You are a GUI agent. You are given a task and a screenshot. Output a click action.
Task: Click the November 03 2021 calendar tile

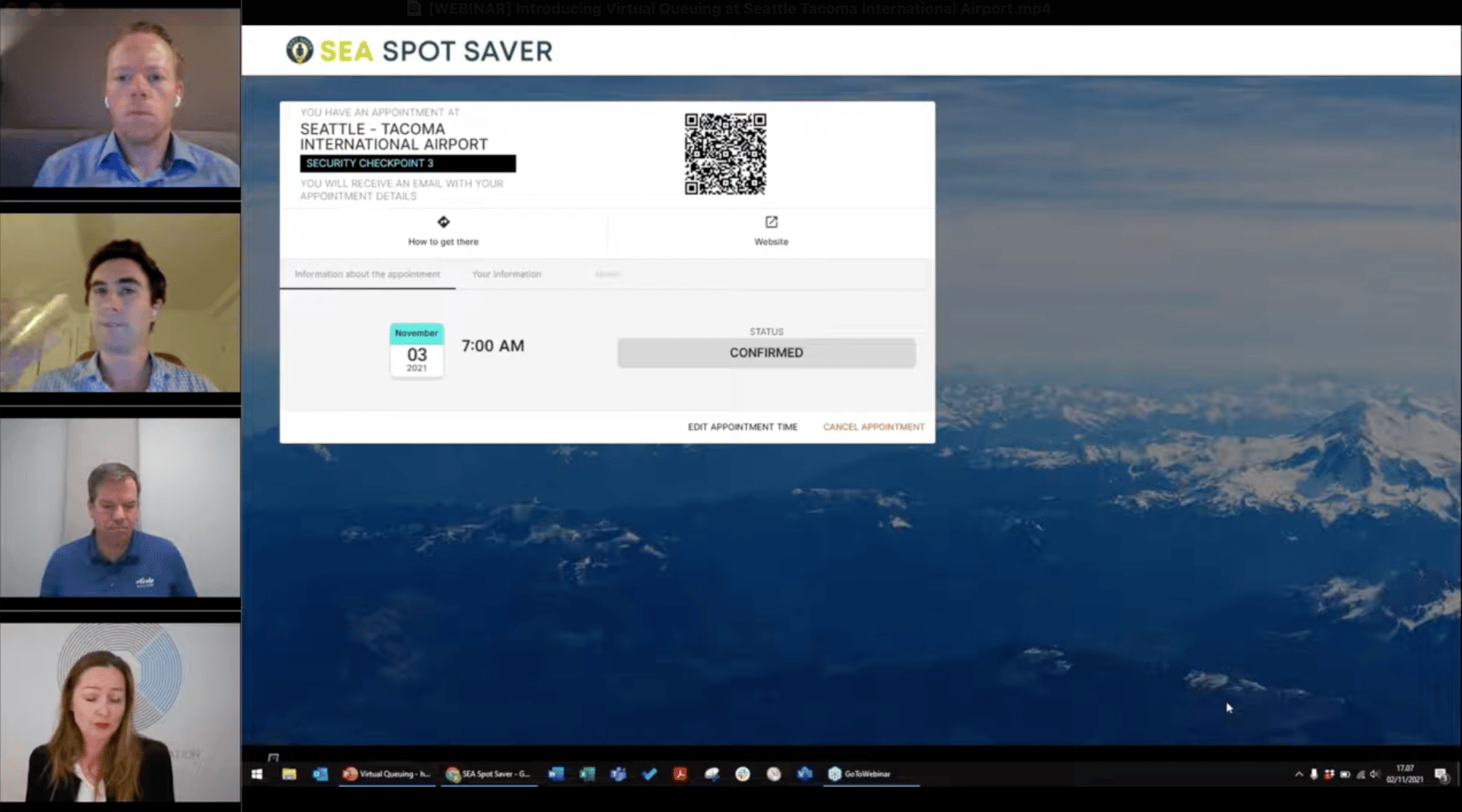pos(417,350)
